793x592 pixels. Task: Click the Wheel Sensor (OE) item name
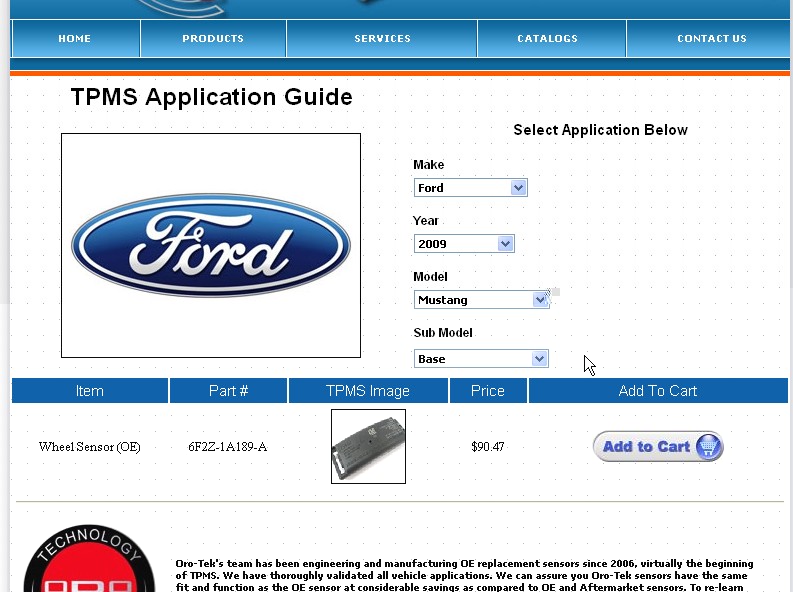[x=90, y=447]
